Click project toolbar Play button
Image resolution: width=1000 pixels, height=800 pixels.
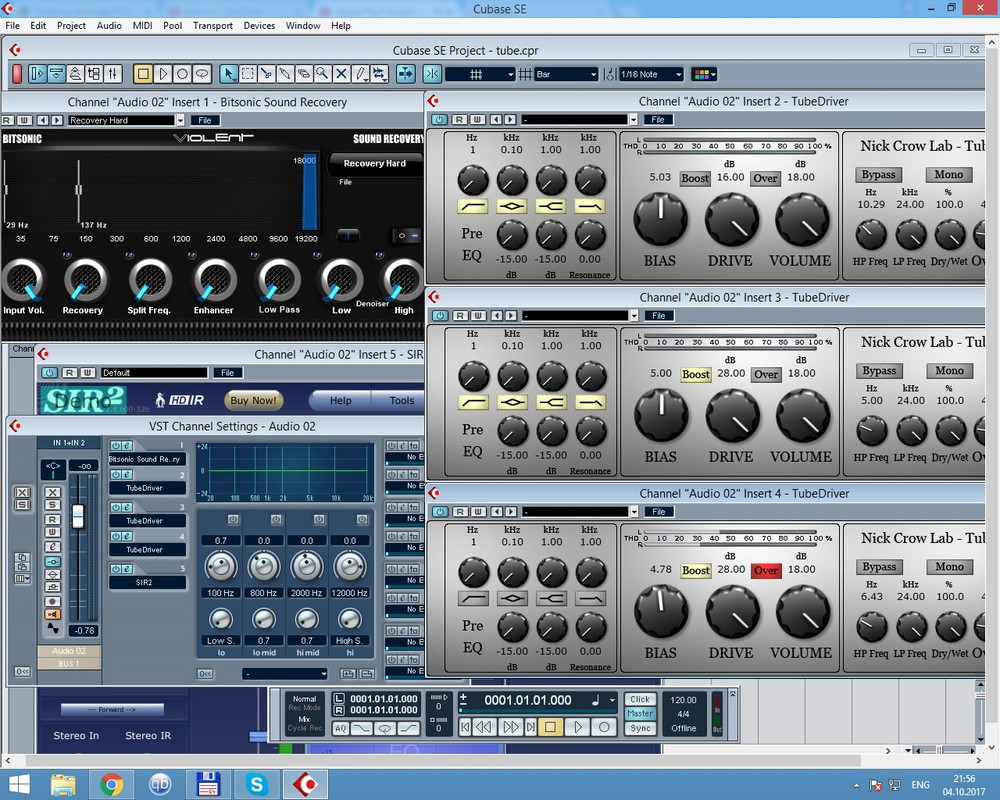tap(163, 74)
